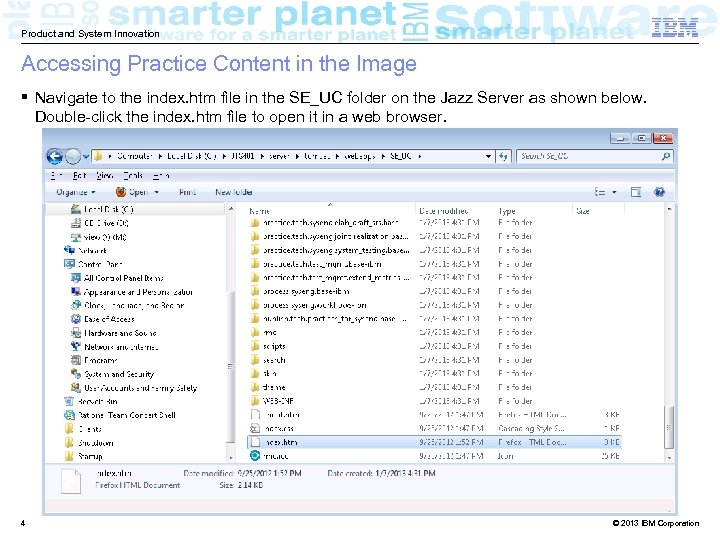Click the blue Help question mark icon
The width and height of the screenshot is (720, 540).
click(x=659, y=192)
